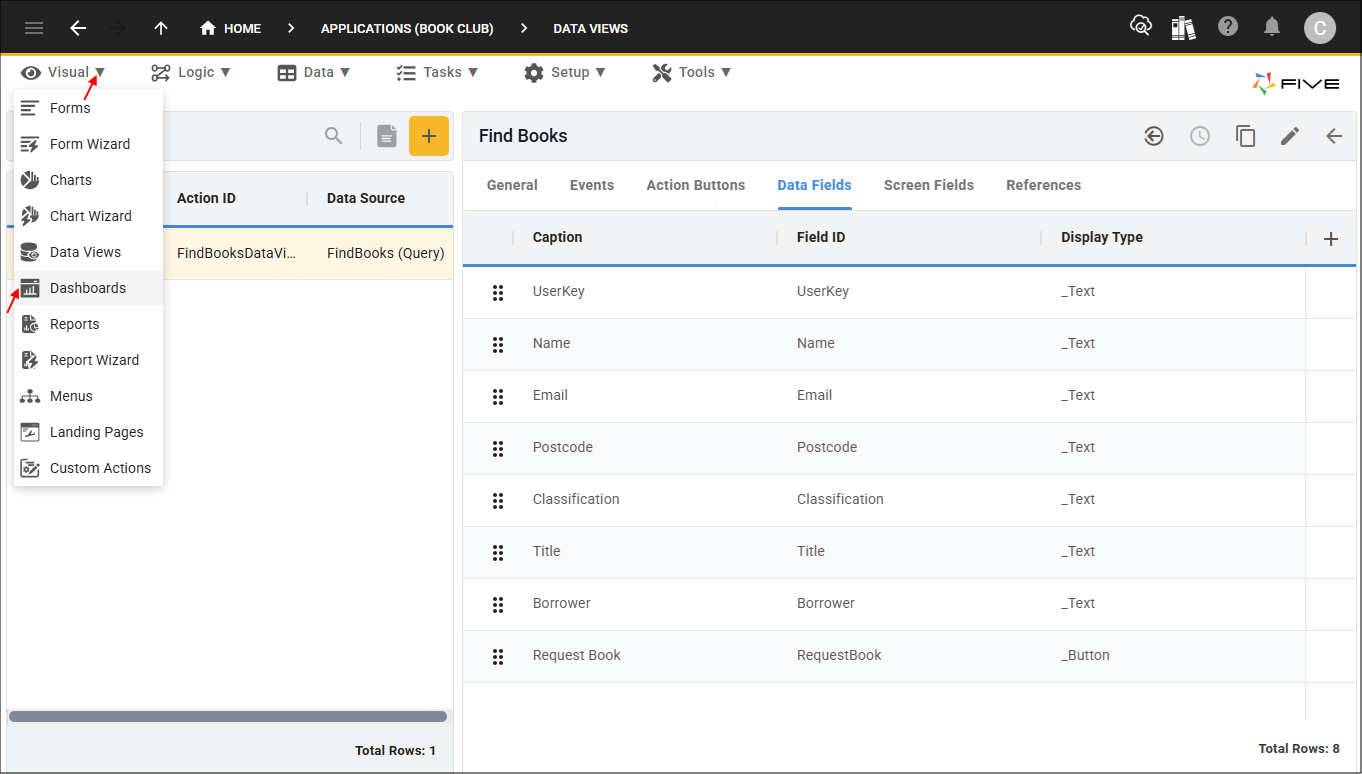This screenshot has height=774, width=1362.
Task: Open the history clock icon
Action: tap(1199, 135)
